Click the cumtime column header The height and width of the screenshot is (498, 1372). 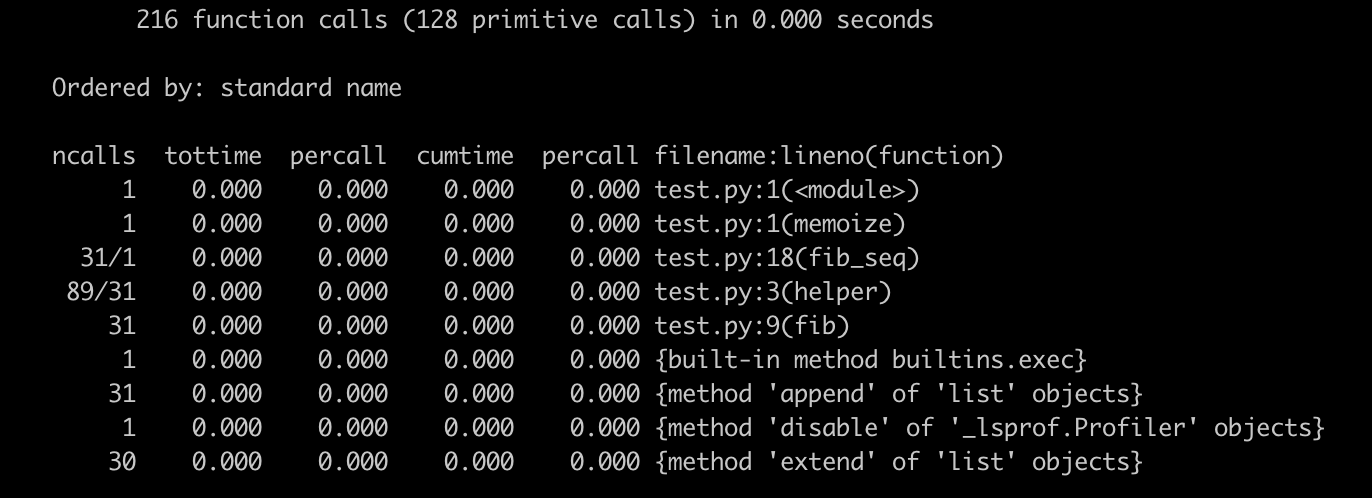click(x=465, y=156)
